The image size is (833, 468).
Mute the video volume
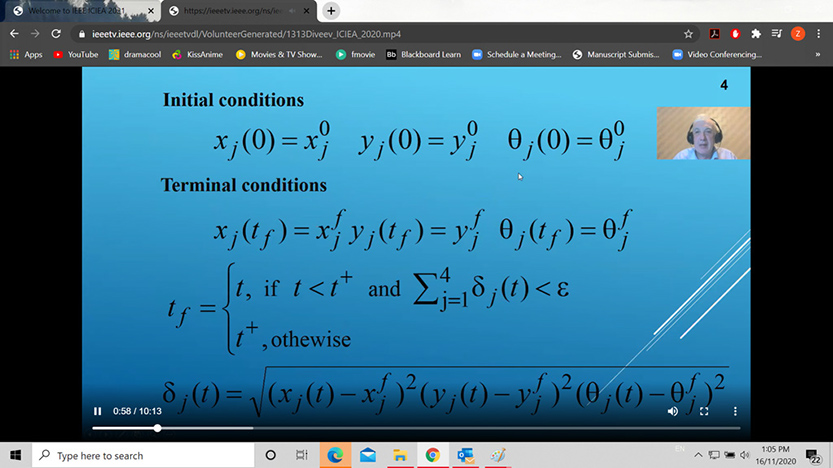click(673, 411)
